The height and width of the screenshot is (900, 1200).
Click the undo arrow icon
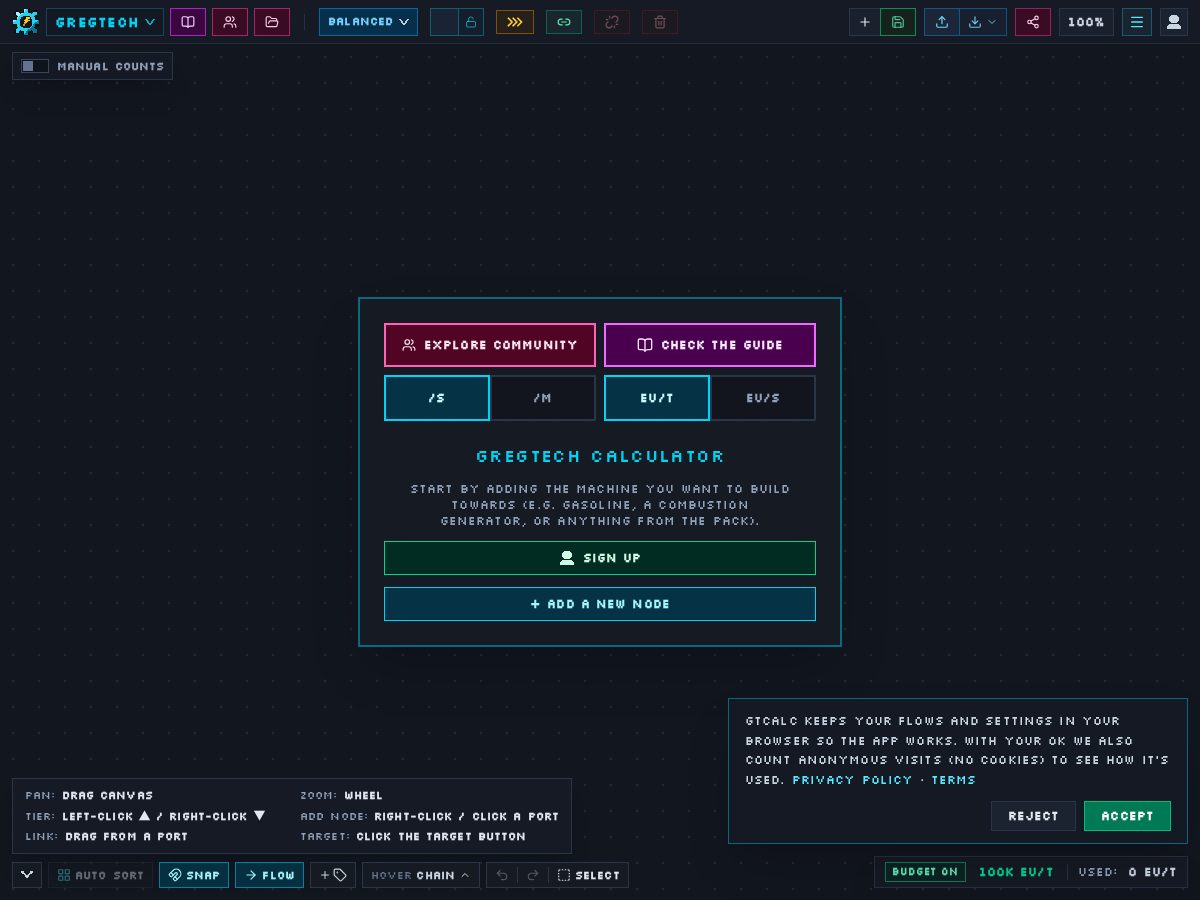click(502, 875)
